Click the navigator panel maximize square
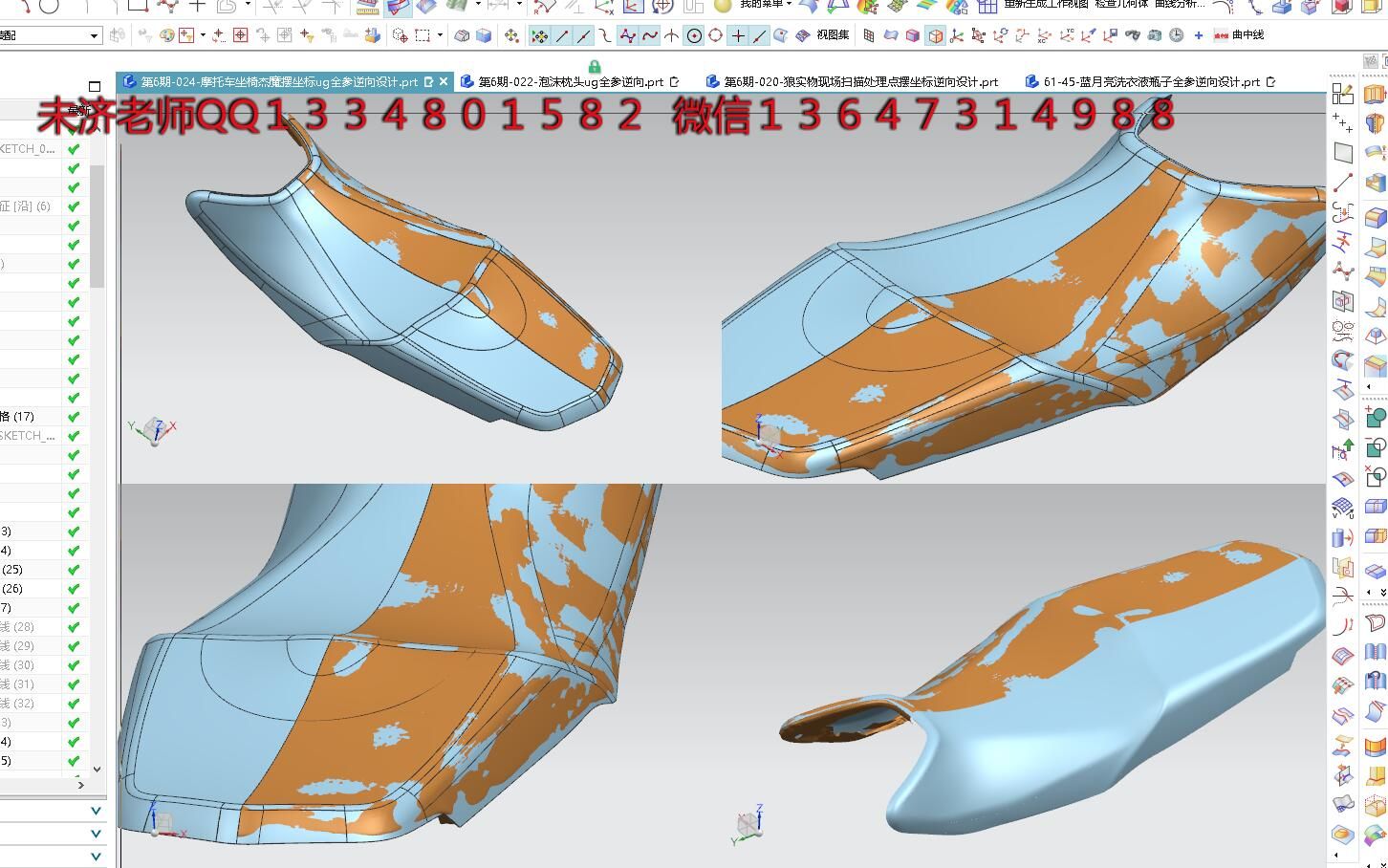This screenshot has height=868, width=1388. click(x=94, y=86)
